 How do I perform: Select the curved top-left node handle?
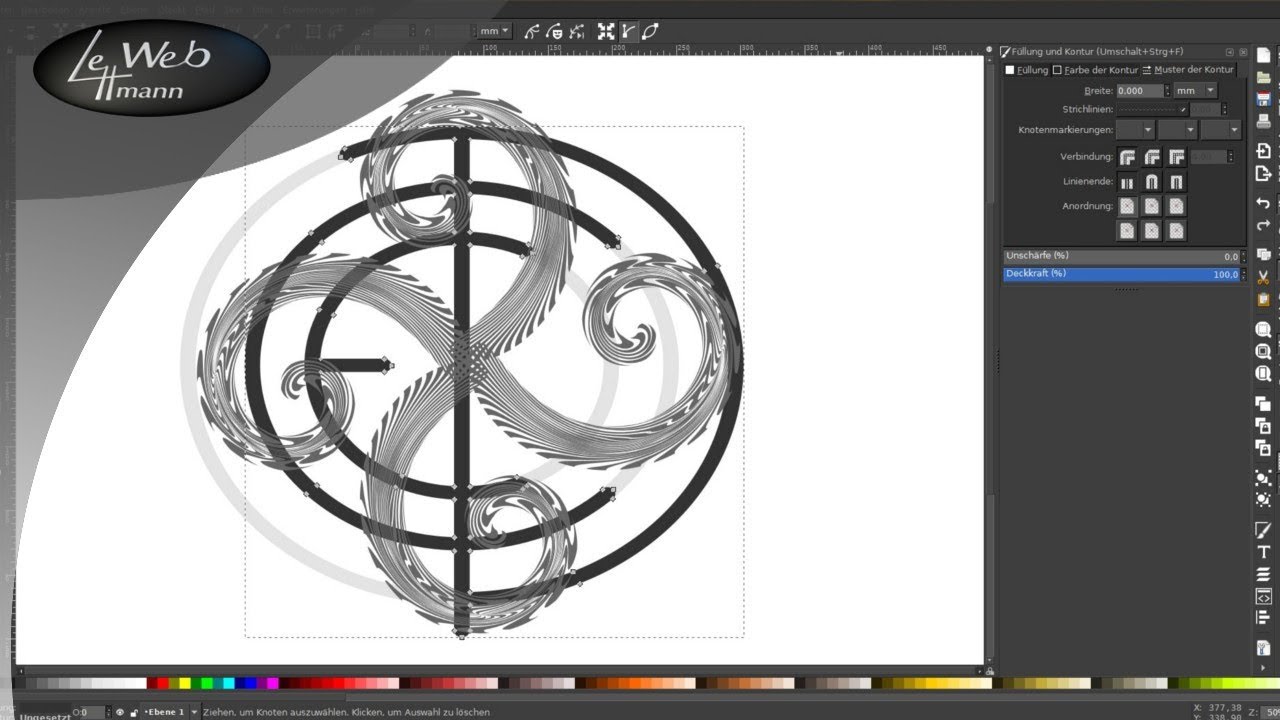click(x=345, y=154)
